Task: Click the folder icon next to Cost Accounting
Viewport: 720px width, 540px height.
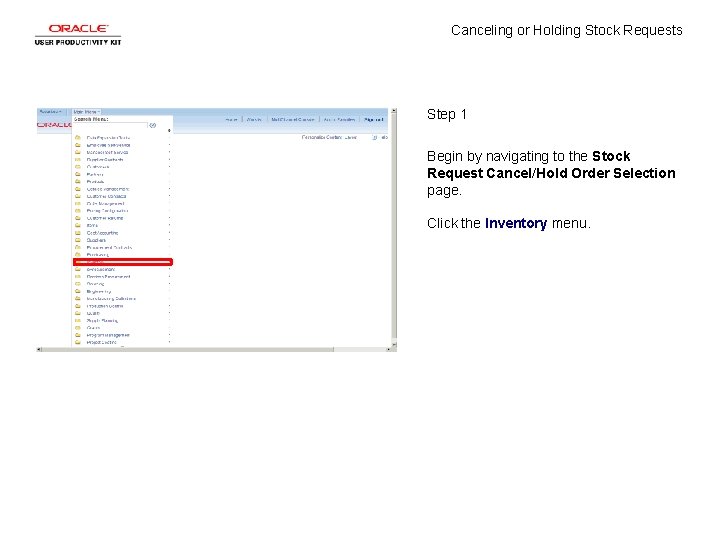Action: coord(78,233)
